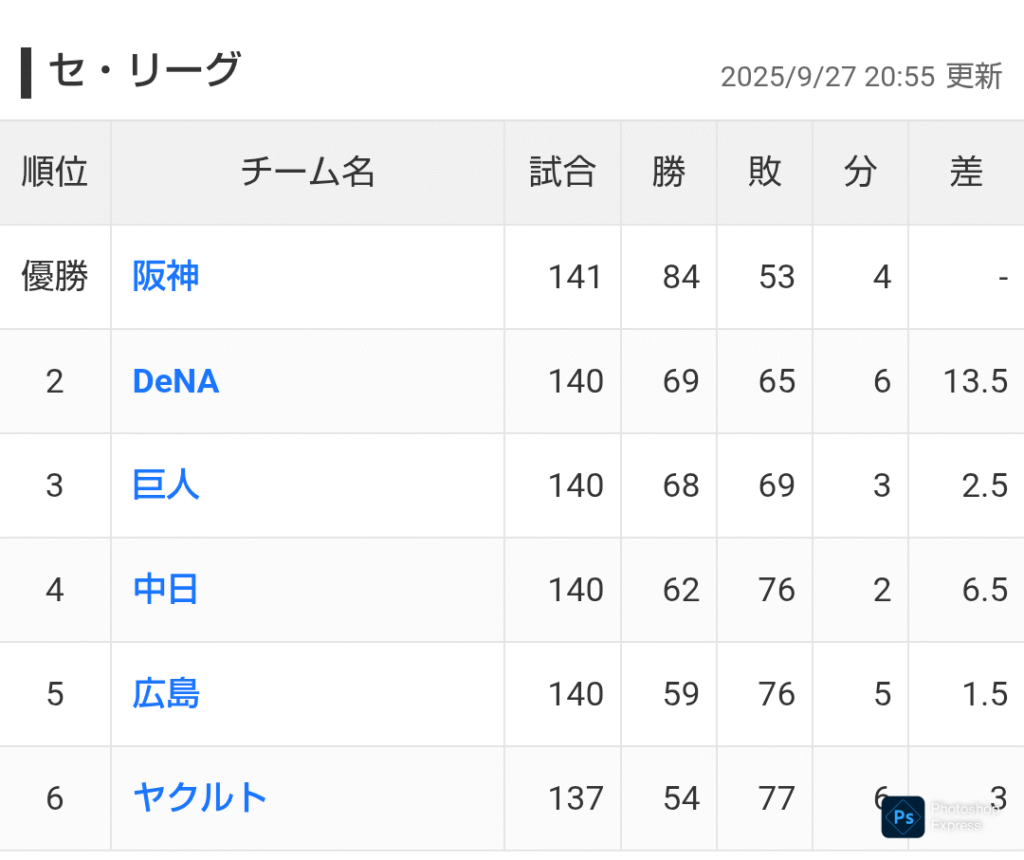
Task: Click the チーム名 column header
Action: [308, 172]
